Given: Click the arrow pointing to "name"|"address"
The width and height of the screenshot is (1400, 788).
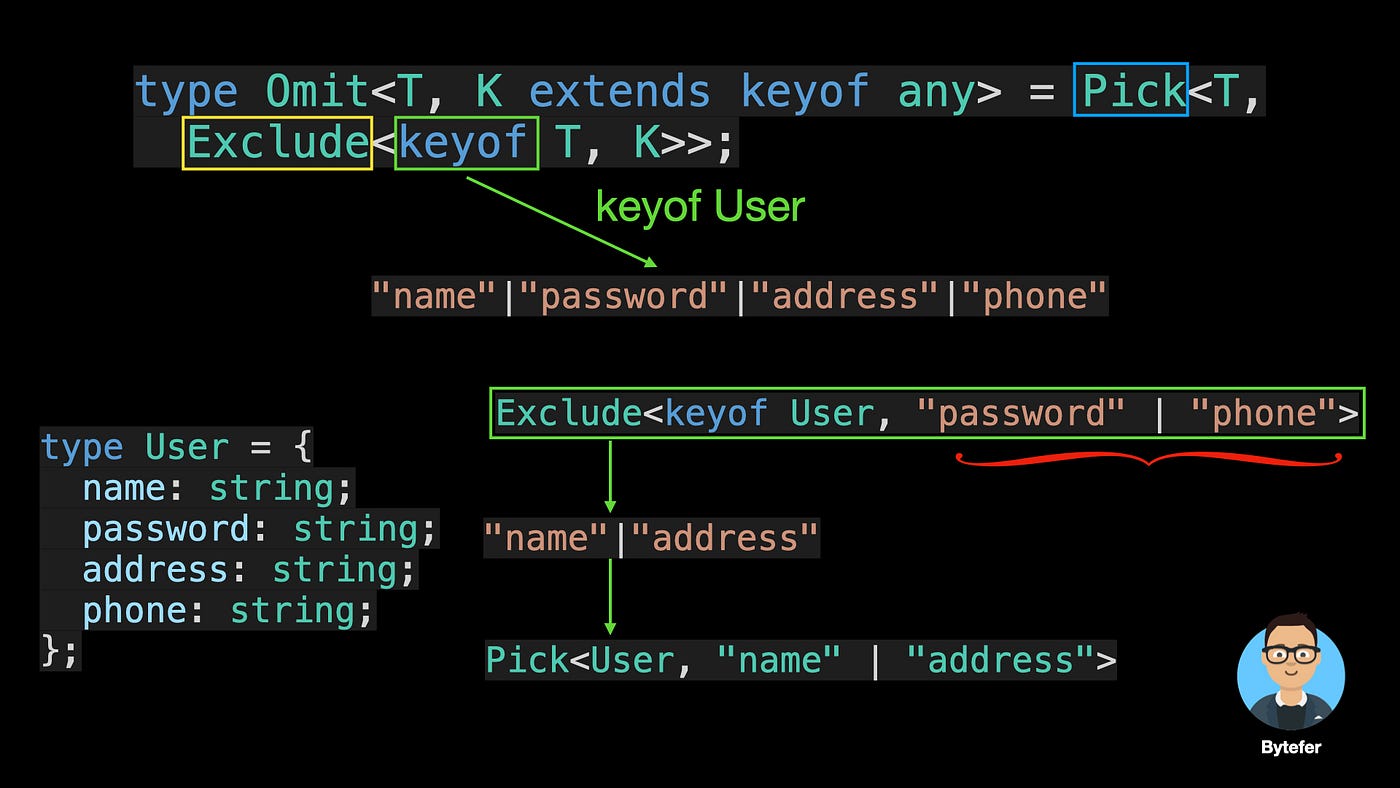Looking at the screenshot, I should click(610, 477).
